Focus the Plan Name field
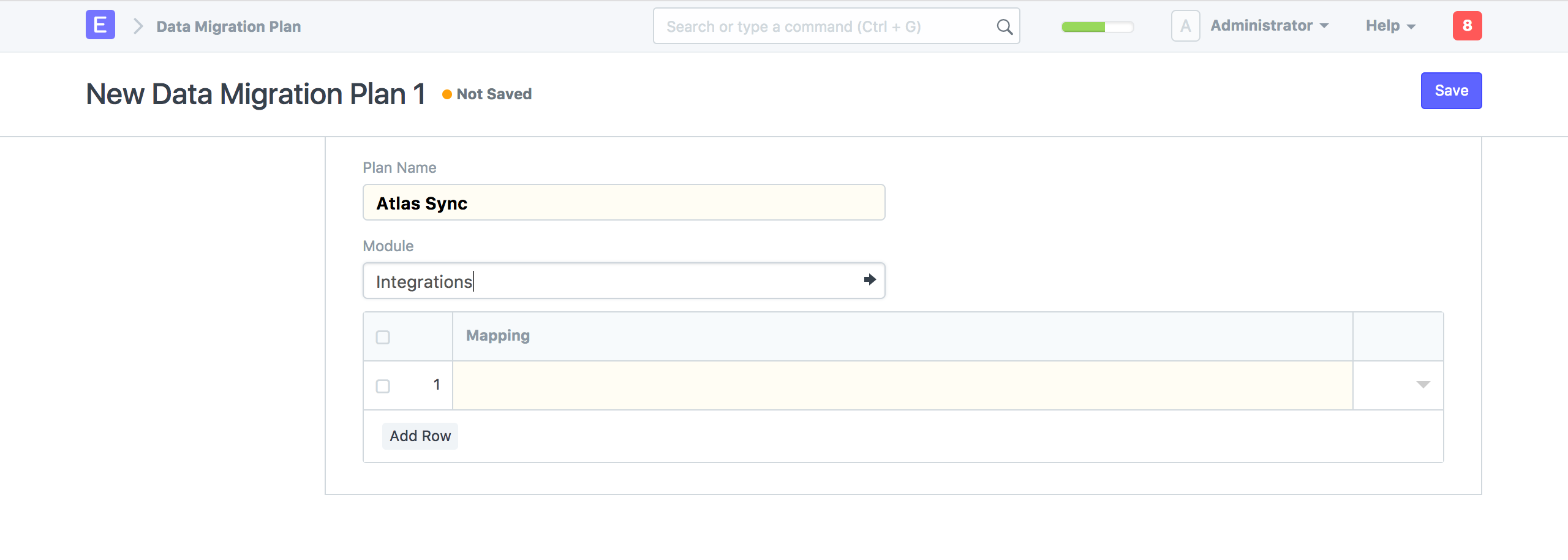 624,203
